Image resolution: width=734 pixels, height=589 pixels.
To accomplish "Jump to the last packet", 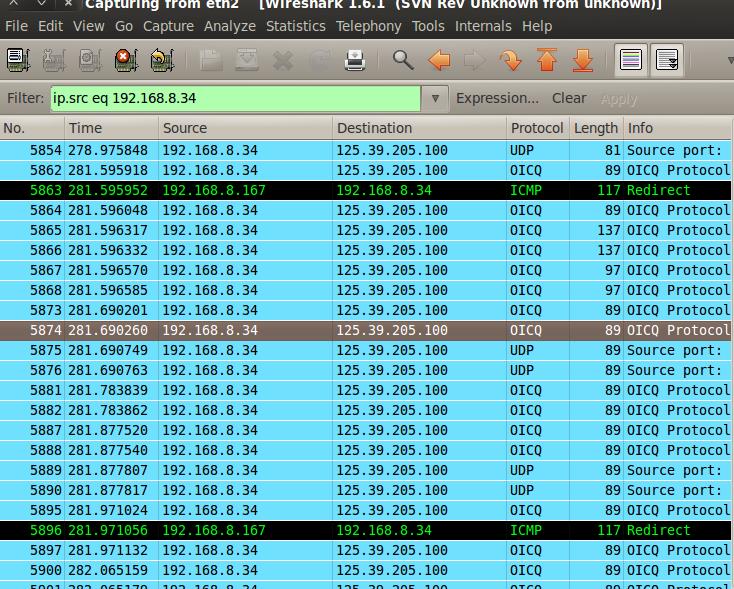I will (583, 60).
